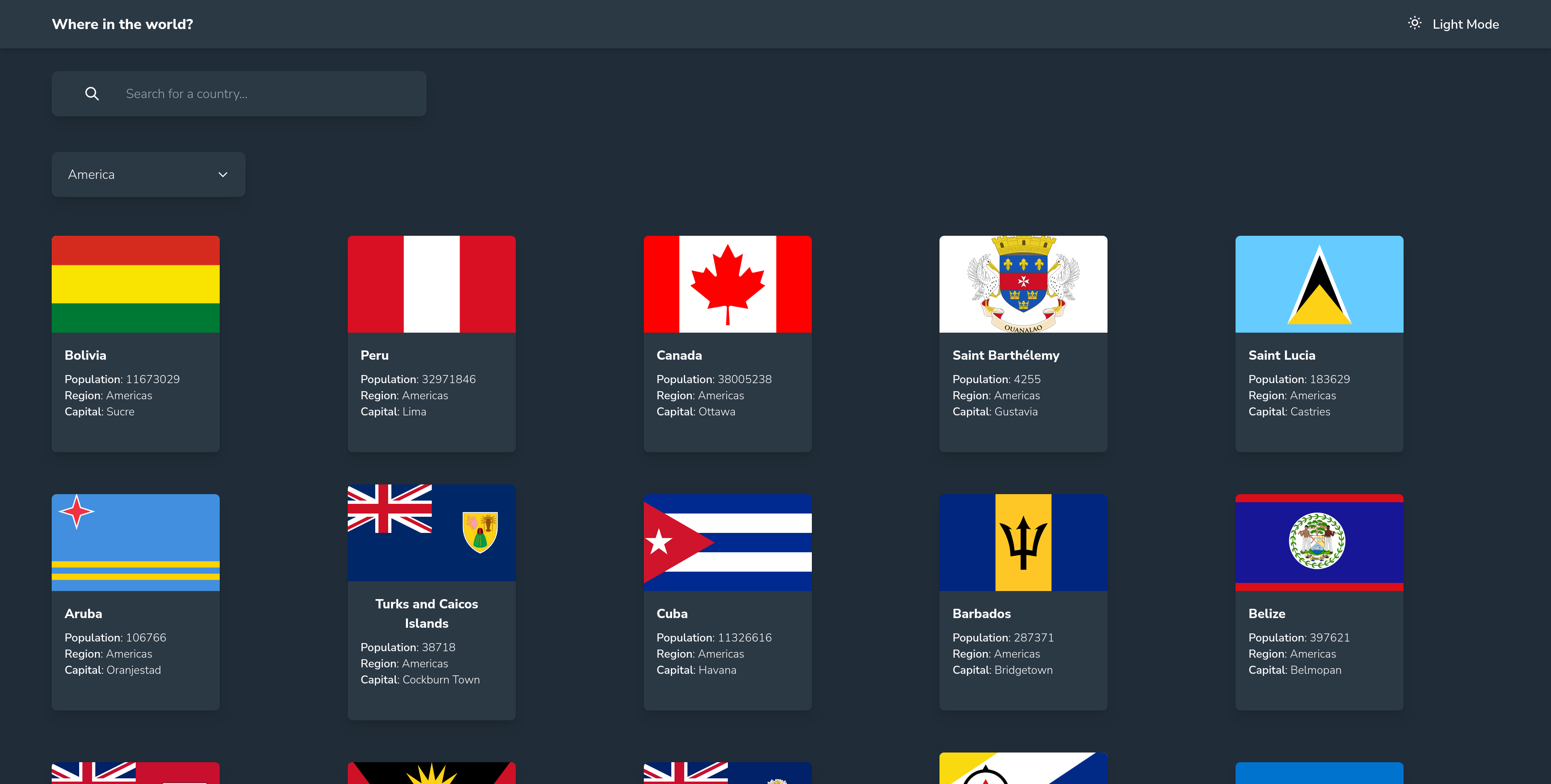
Task: Click the Peru flag image
Action: [x=431, y=284]
